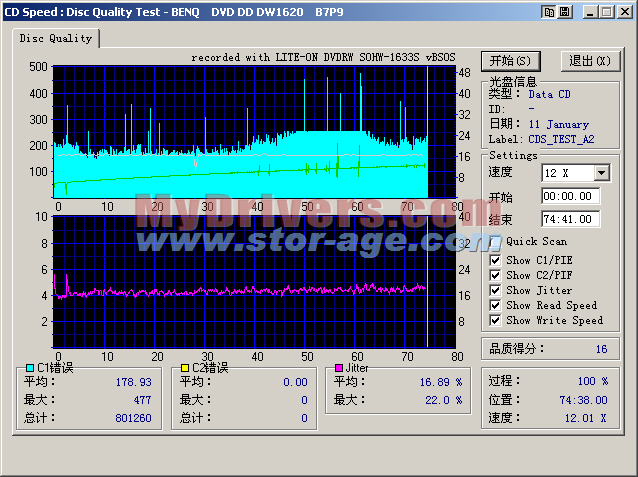Click the copy-to-clipboard icon in title bar
This screenshot has height=477, width=638.
point(549,11)
